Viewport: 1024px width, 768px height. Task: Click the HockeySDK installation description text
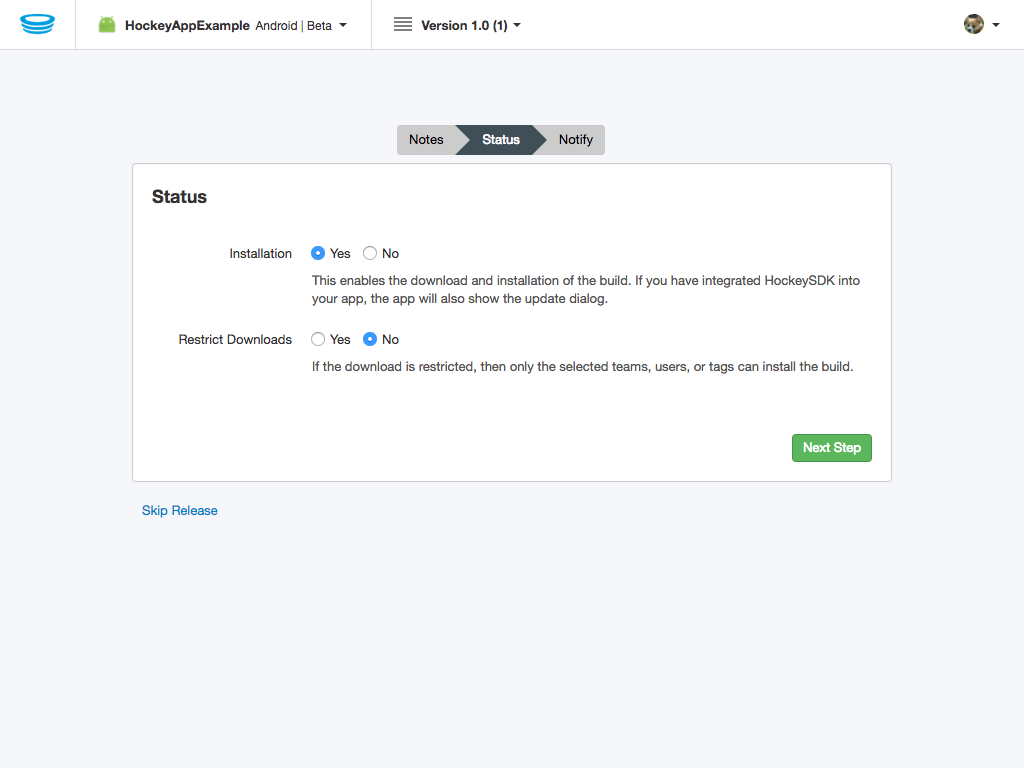click(586, 289)
